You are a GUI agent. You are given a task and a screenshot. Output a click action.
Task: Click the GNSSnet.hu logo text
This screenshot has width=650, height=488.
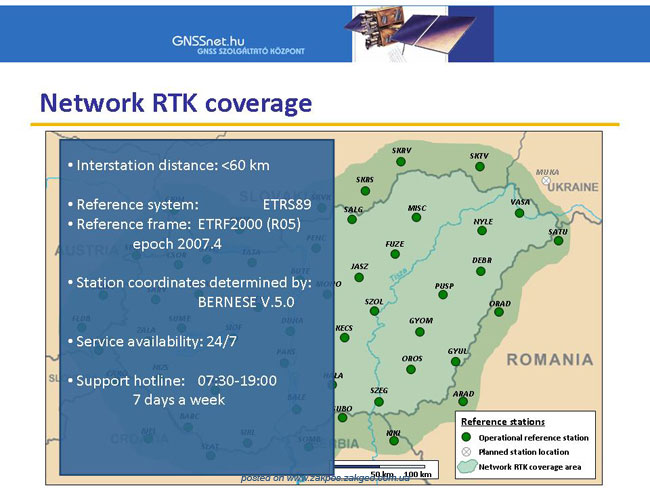click(208, 41)
